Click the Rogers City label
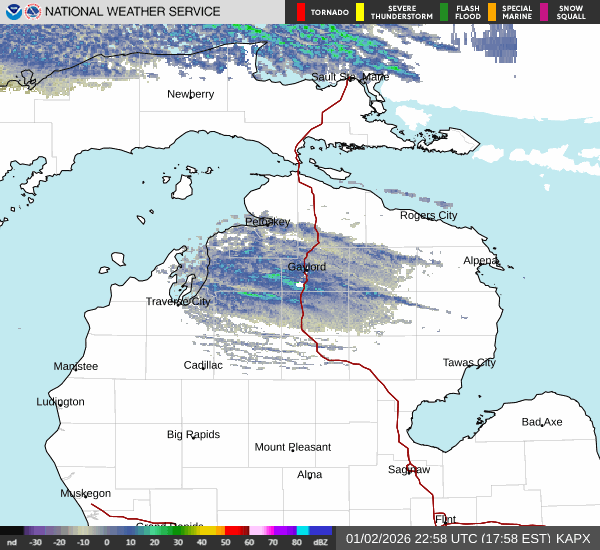The height and width of the screenshot is (550, 600). [x=428, y=215]
